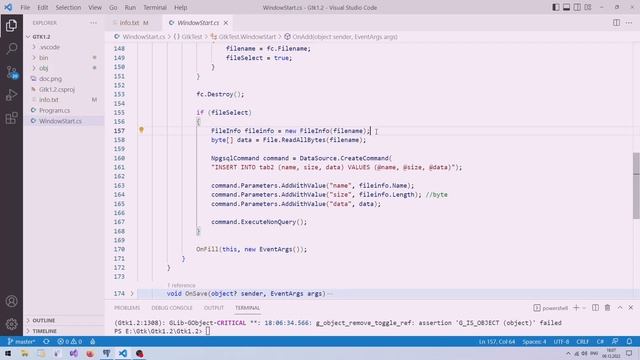Screen dimensions: 640x360
Task: Open the View menu
Action: tap(95, 7)
